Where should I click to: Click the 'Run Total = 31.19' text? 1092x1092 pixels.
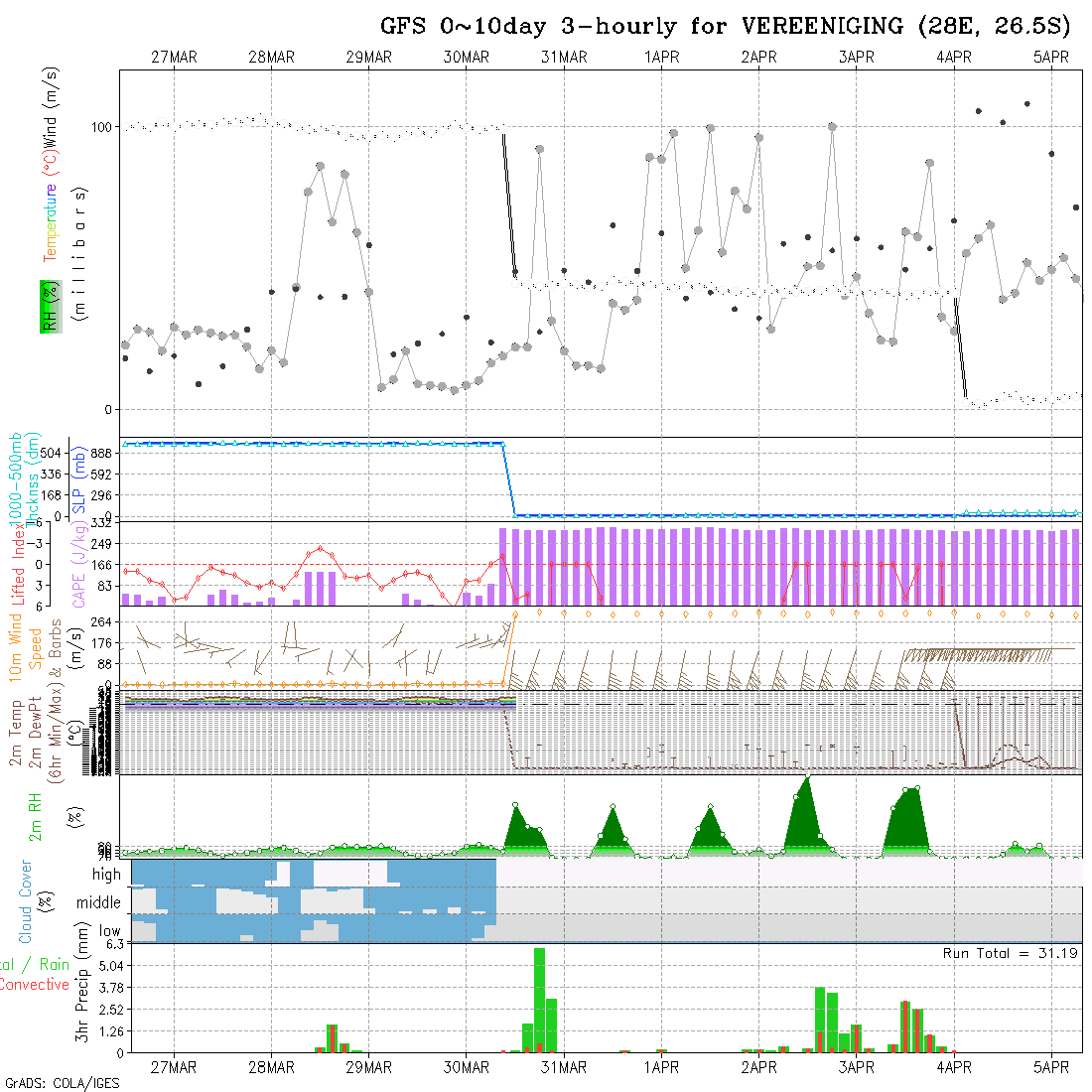click(x=1011, y=953)
